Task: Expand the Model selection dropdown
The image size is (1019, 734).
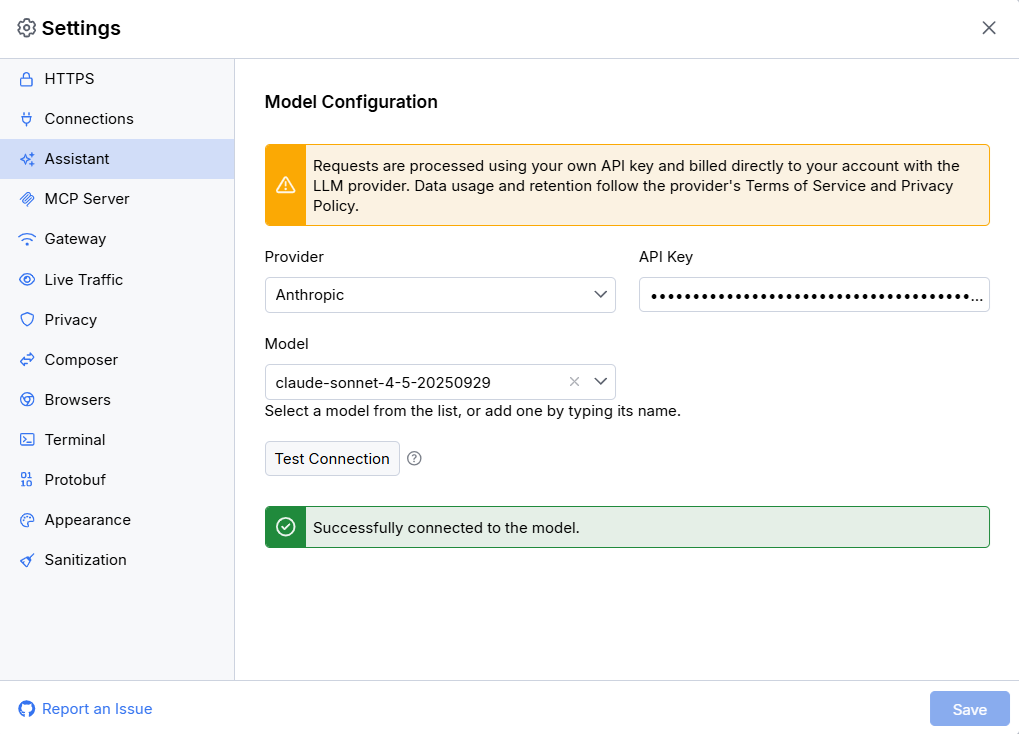Action: pos(600,381)
